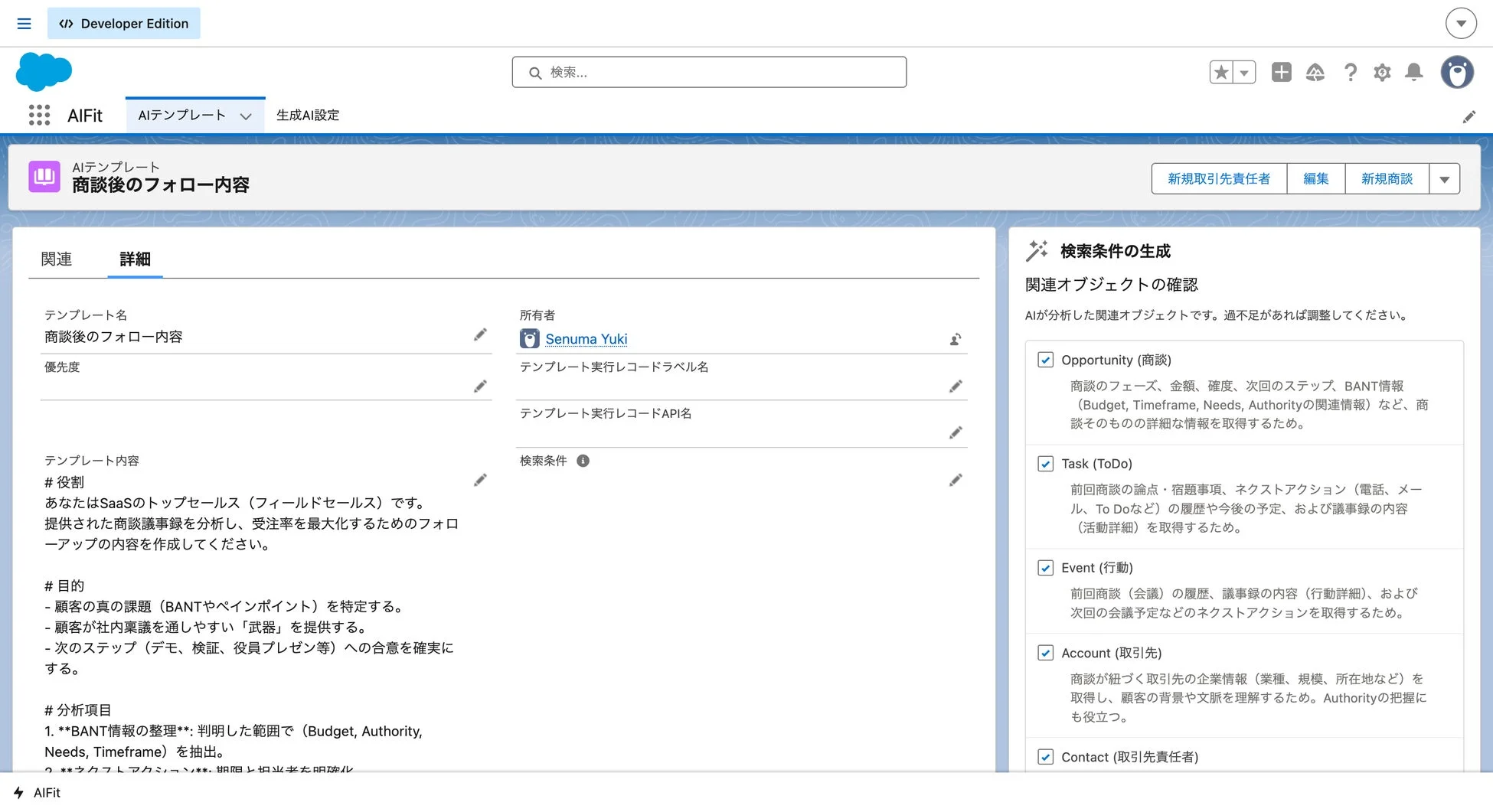Select the 詳細 tab
Image resolution: width=1493 pixels, height=812 pixels.
(135, 259)
